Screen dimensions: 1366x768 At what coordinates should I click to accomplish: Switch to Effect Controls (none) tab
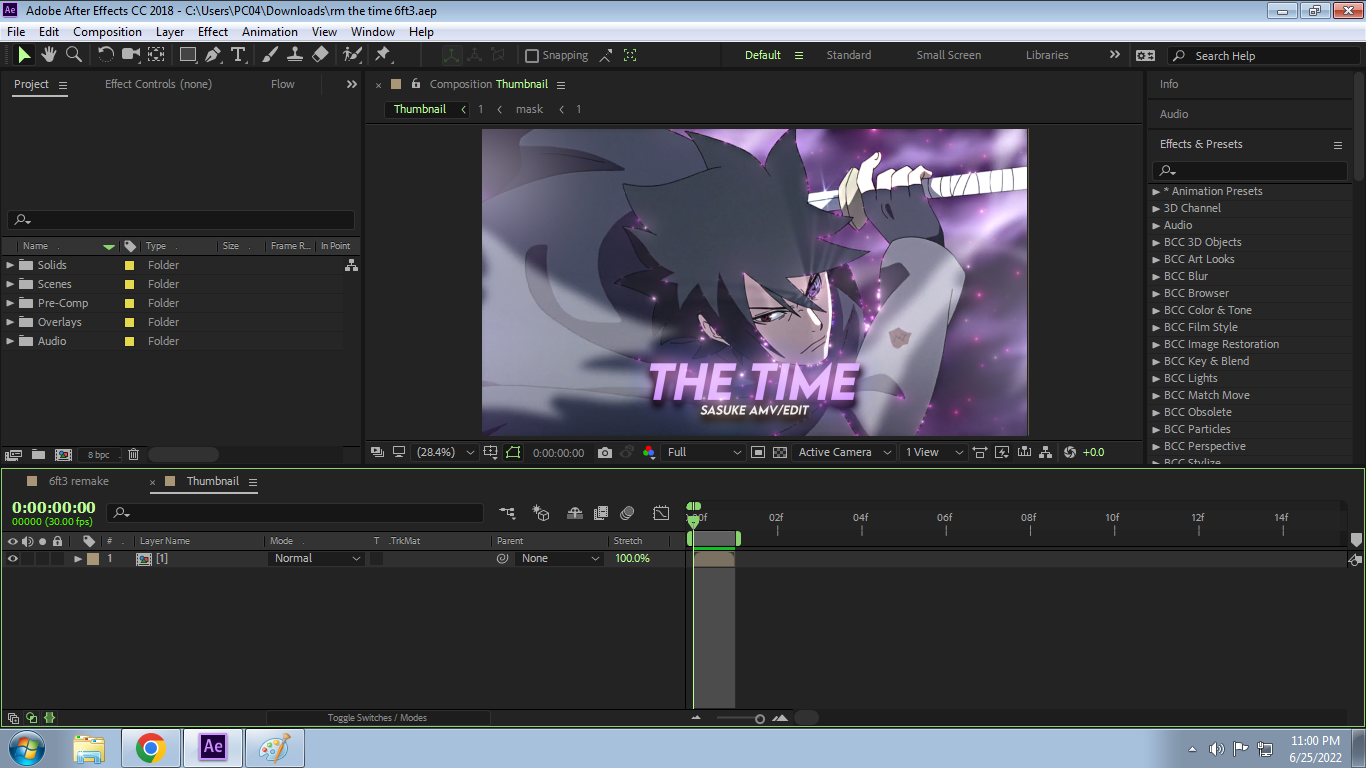click(x=158, y=84)
